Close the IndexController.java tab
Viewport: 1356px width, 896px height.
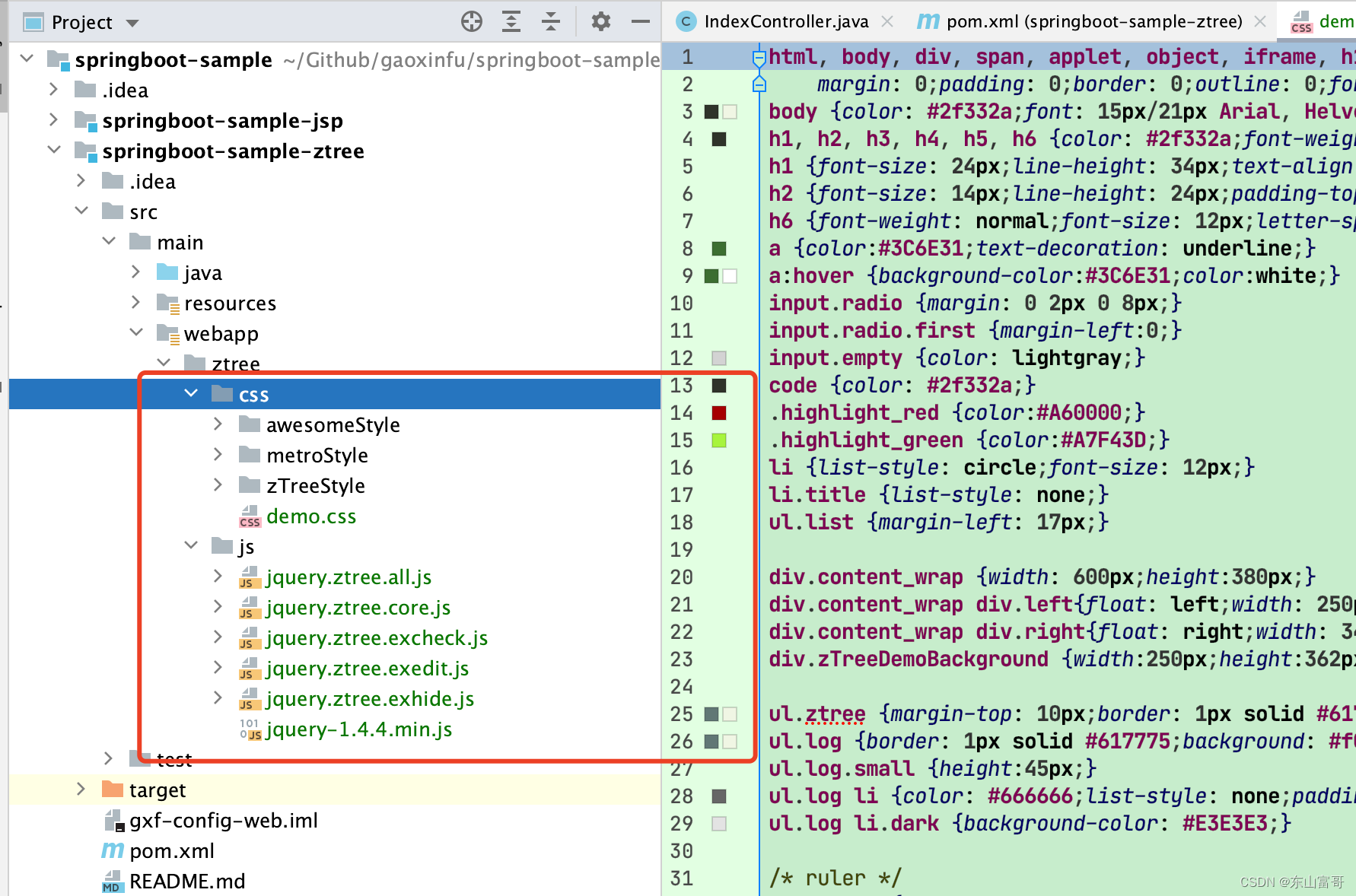887,22
